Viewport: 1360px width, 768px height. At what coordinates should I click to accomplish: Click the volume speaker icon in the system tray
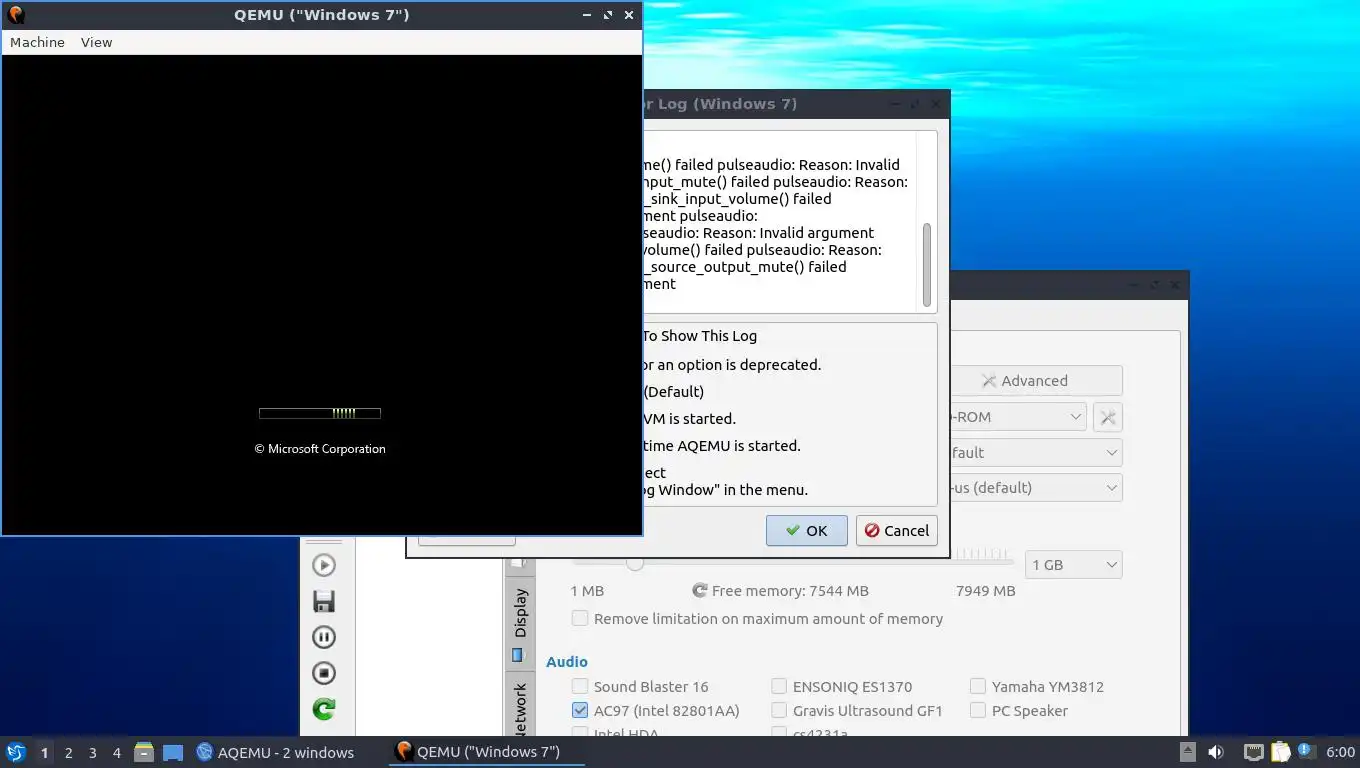[1216, 752]
